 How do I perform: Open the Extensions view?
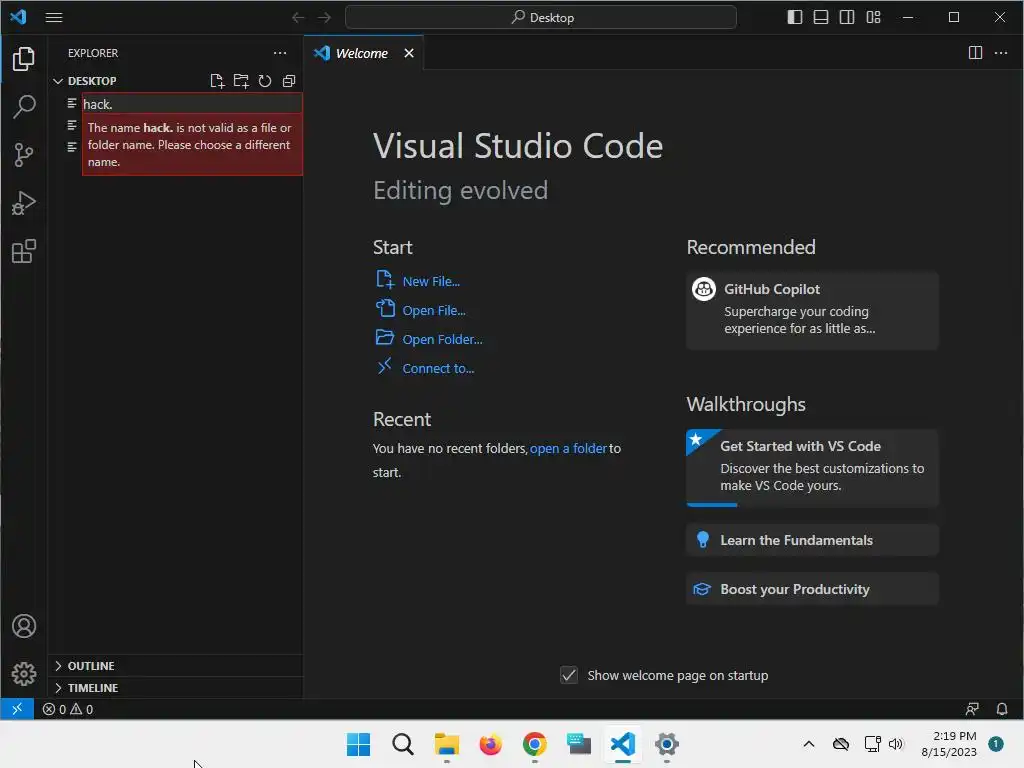(x=24, y=251)
